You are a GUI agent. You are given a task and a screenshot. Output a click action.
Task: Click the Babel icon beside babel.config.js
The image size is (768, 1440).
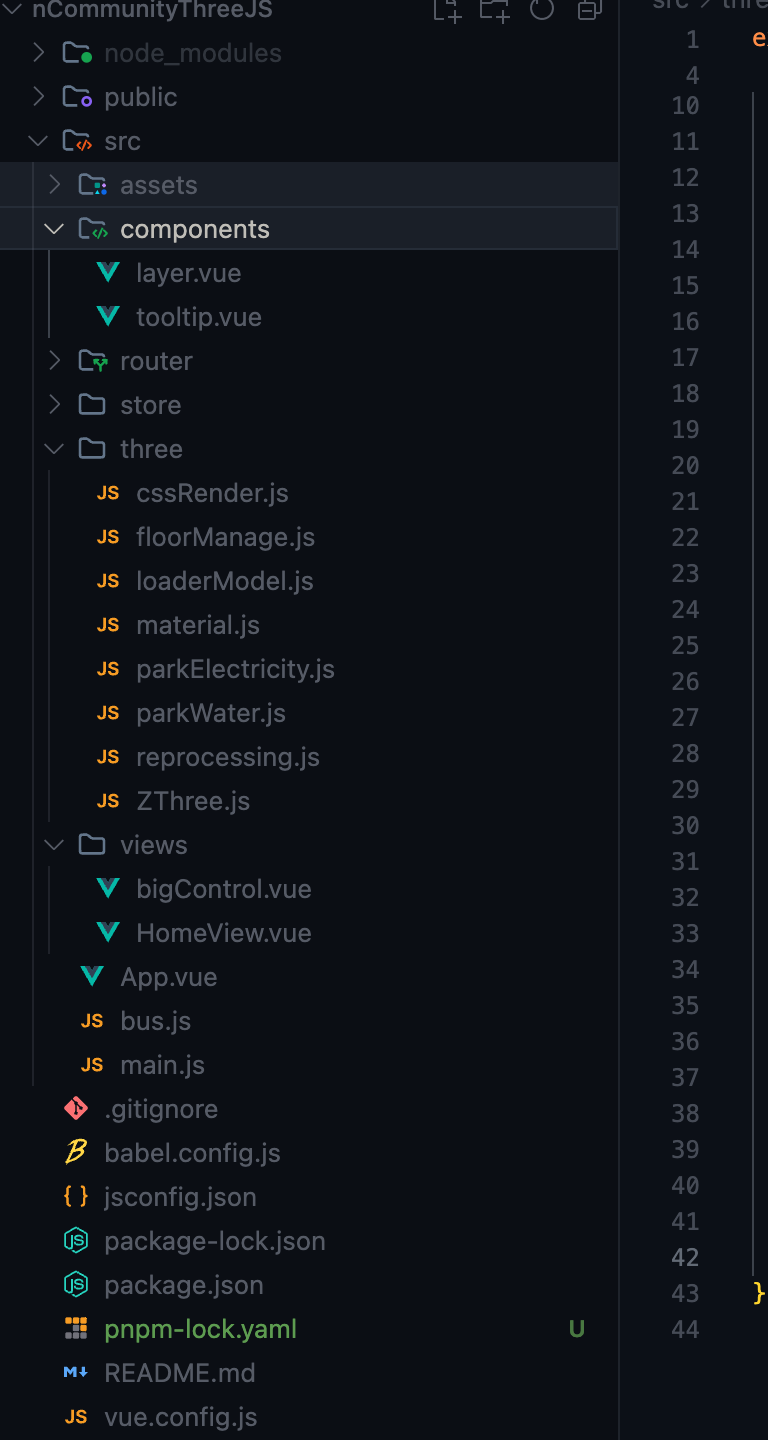[76, 1153]
